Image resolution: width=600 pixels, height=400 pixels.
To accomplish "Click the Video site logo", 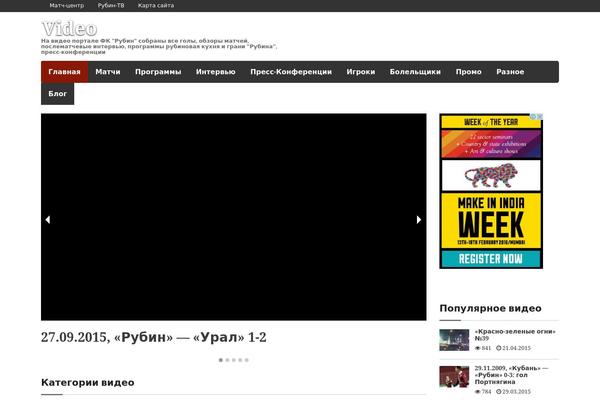I will (x=69, y=29).
